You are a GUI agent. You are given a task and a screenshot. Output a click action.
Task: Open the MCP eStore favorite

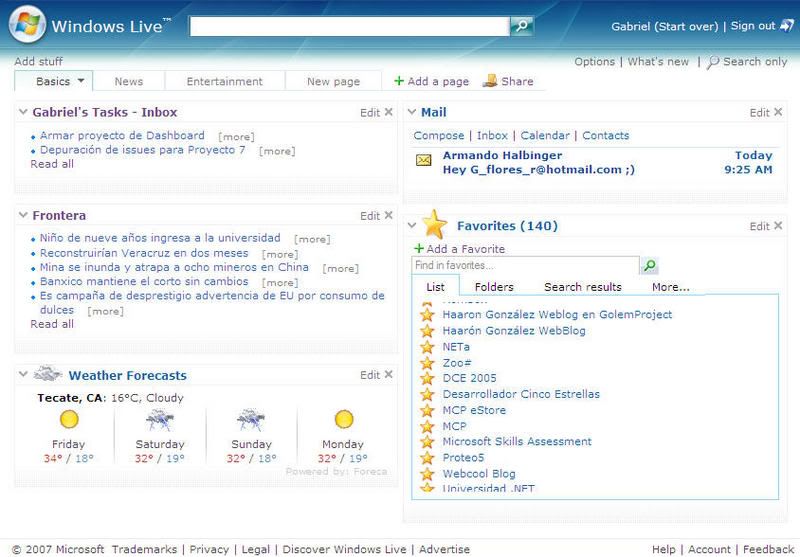pos(474,410)
